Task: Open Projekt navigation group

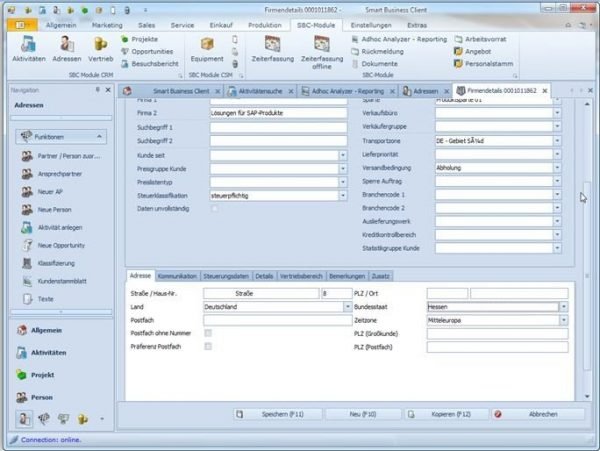Action: coord(36,375)
